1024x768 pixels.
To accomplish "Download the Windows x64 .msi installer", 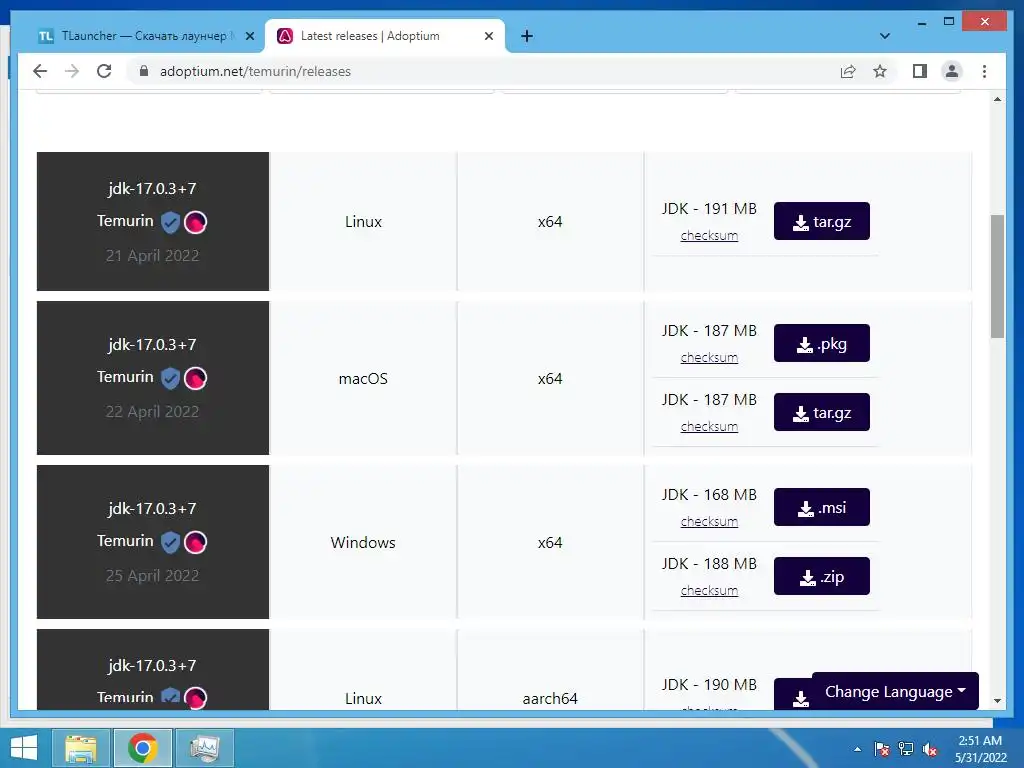I will [x=822, y=507].
